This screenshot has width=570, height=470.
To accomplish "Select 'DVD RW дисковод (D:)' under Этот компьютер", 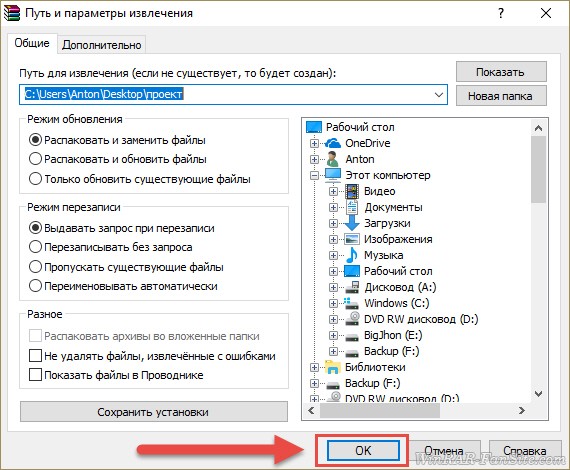I will (421, 319).
